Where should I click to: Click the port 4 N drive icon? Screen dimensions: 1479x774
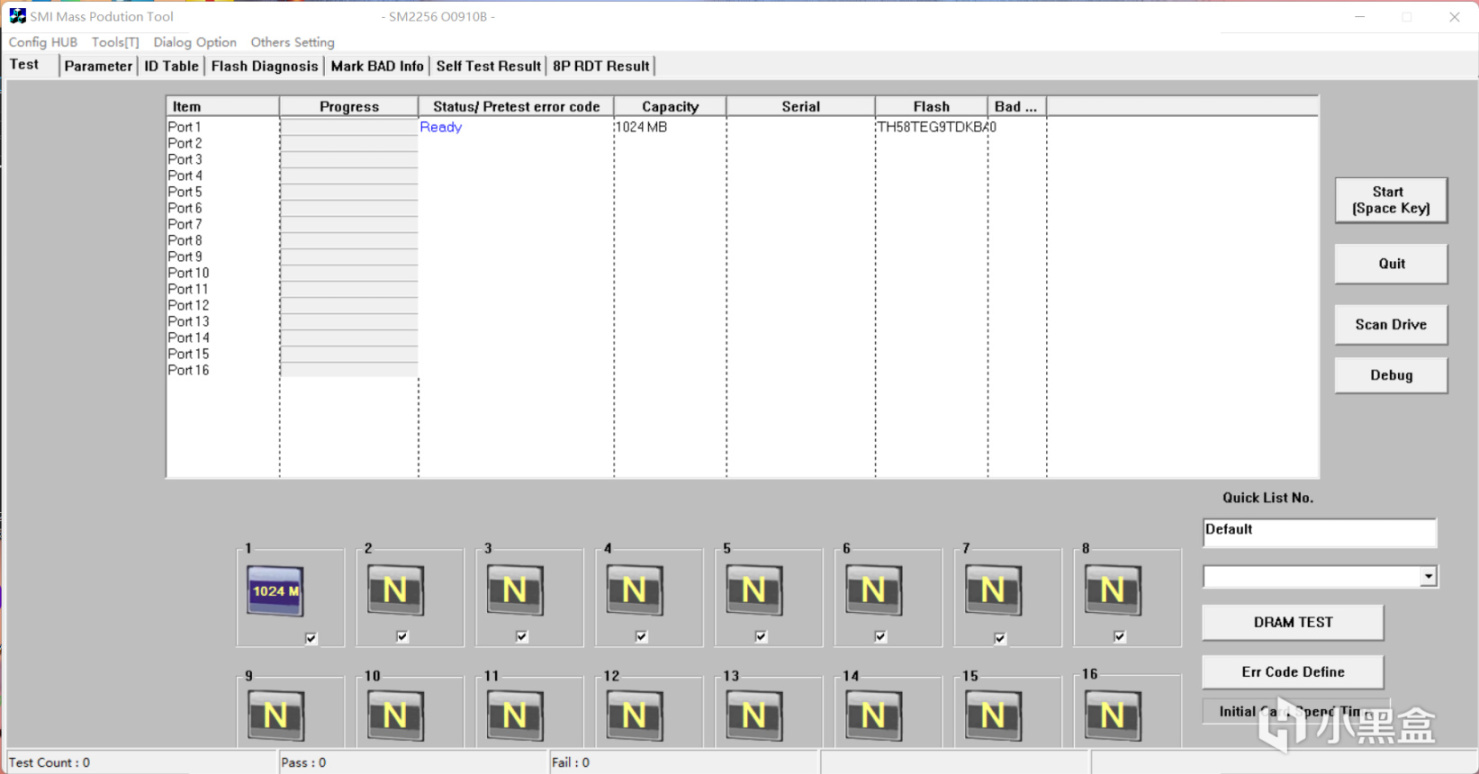[634, 591]
